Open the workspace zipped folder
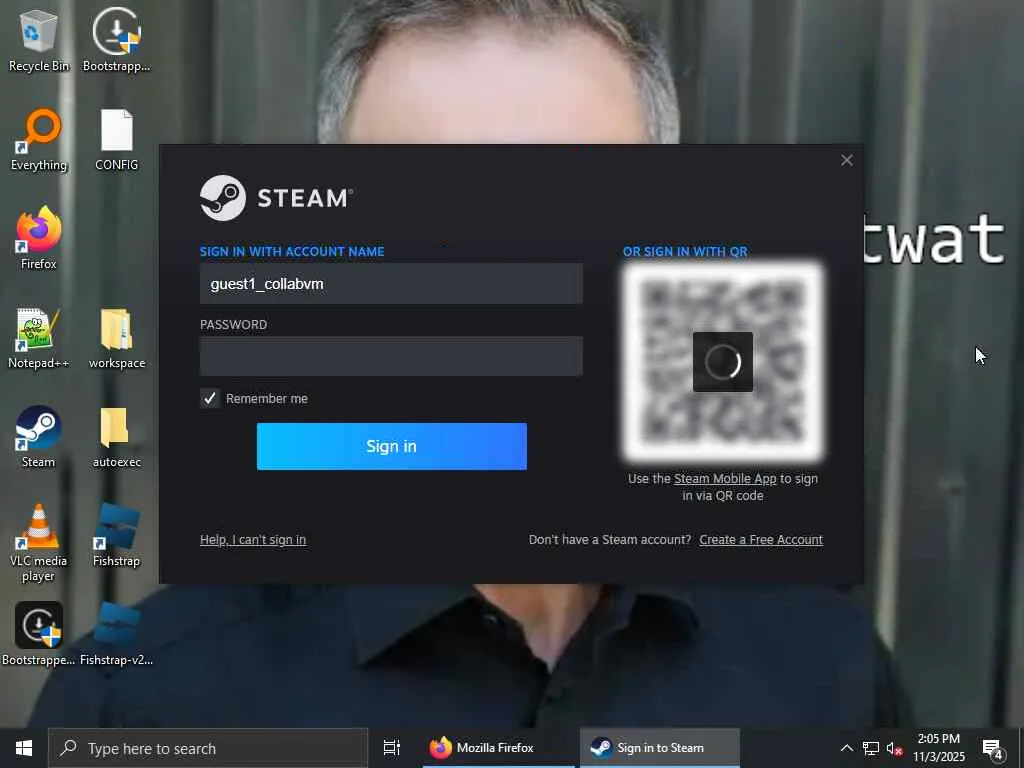The height and width of the screenshot is (768, 1024). point(116,338)
